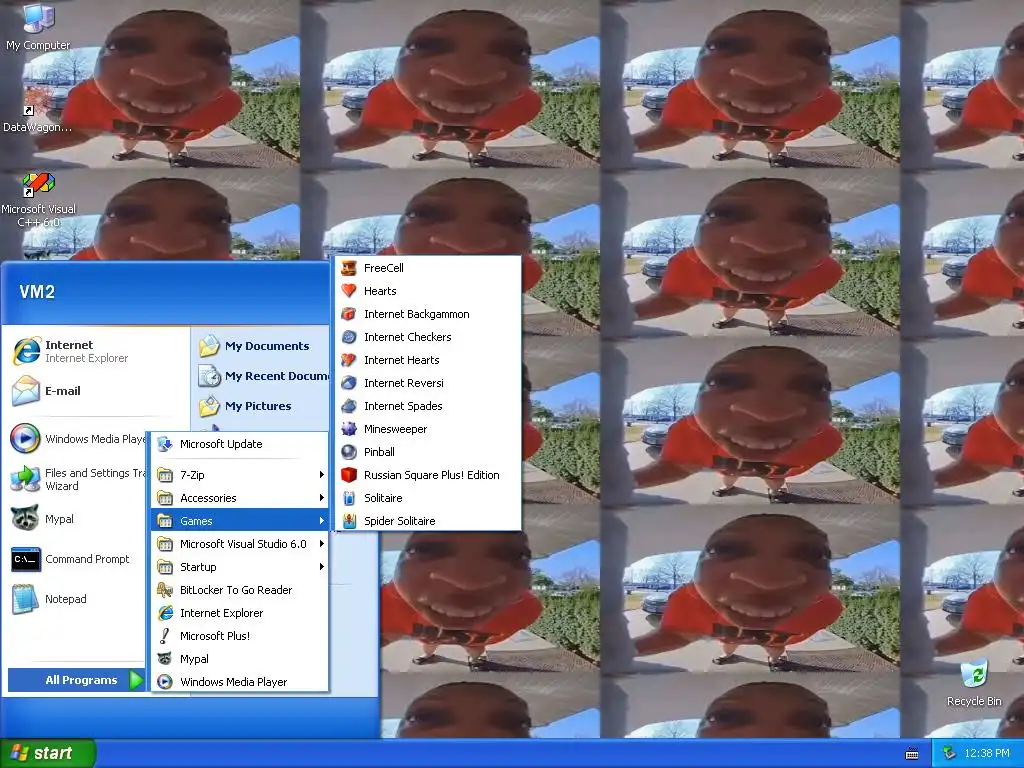Open My Recent Documents link
The width and height of the screenshot is (1024, 768).
263,376
